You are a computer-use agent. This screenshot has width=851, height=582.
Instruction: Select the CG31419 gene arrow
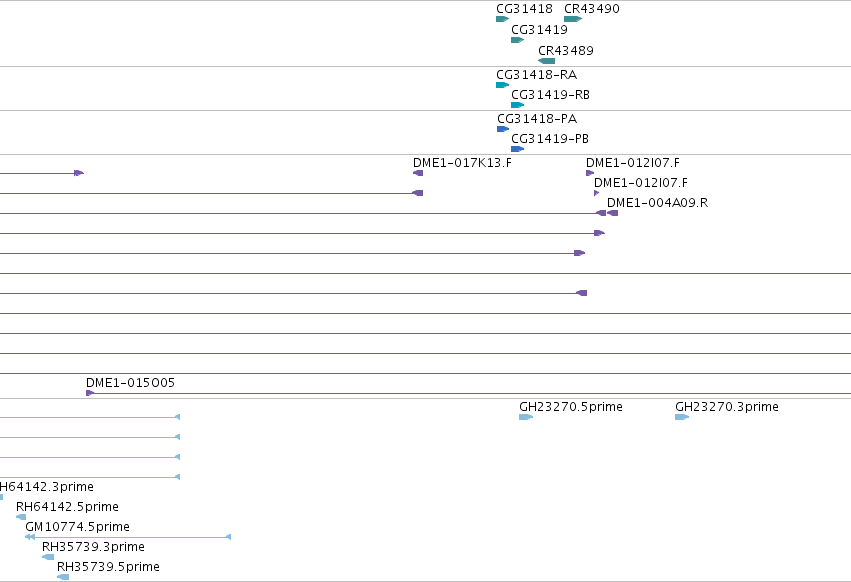[517, 40]
